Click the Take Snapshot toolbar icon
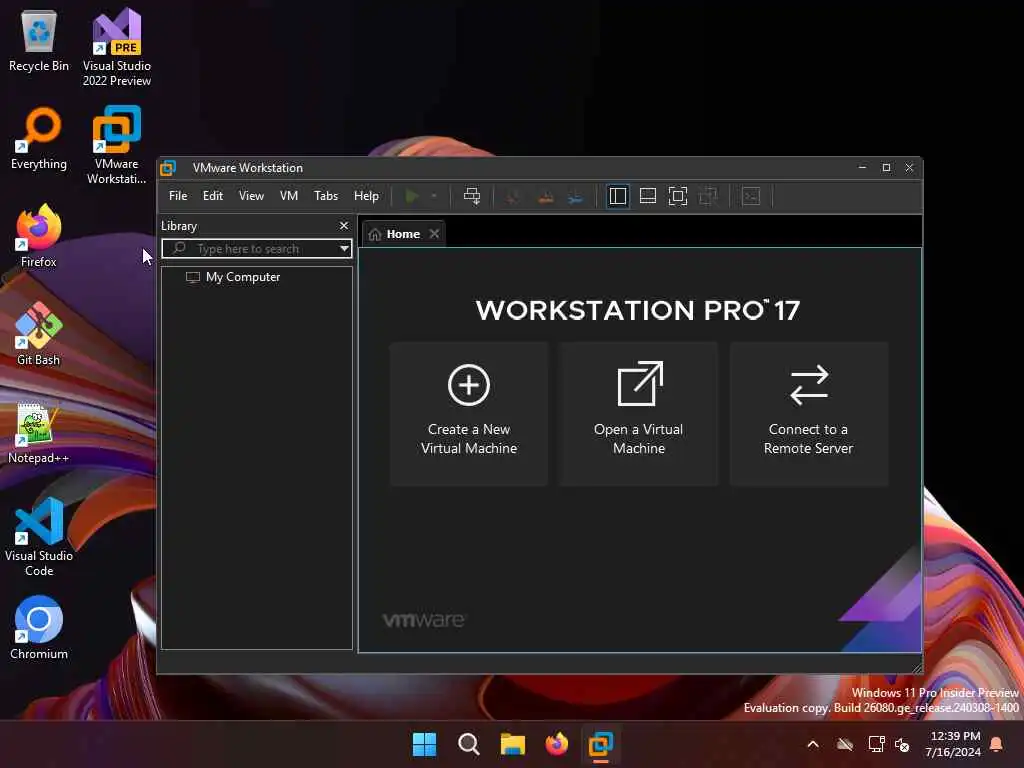1024x768 pixels. [514, 196]
